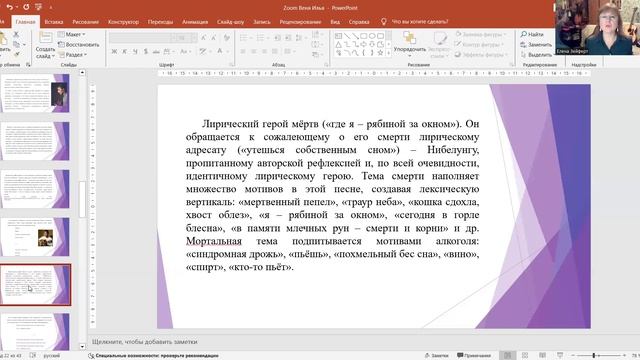The image size is (640, 360).
Task: Open the Найти search command
Action: click(532, 34)
